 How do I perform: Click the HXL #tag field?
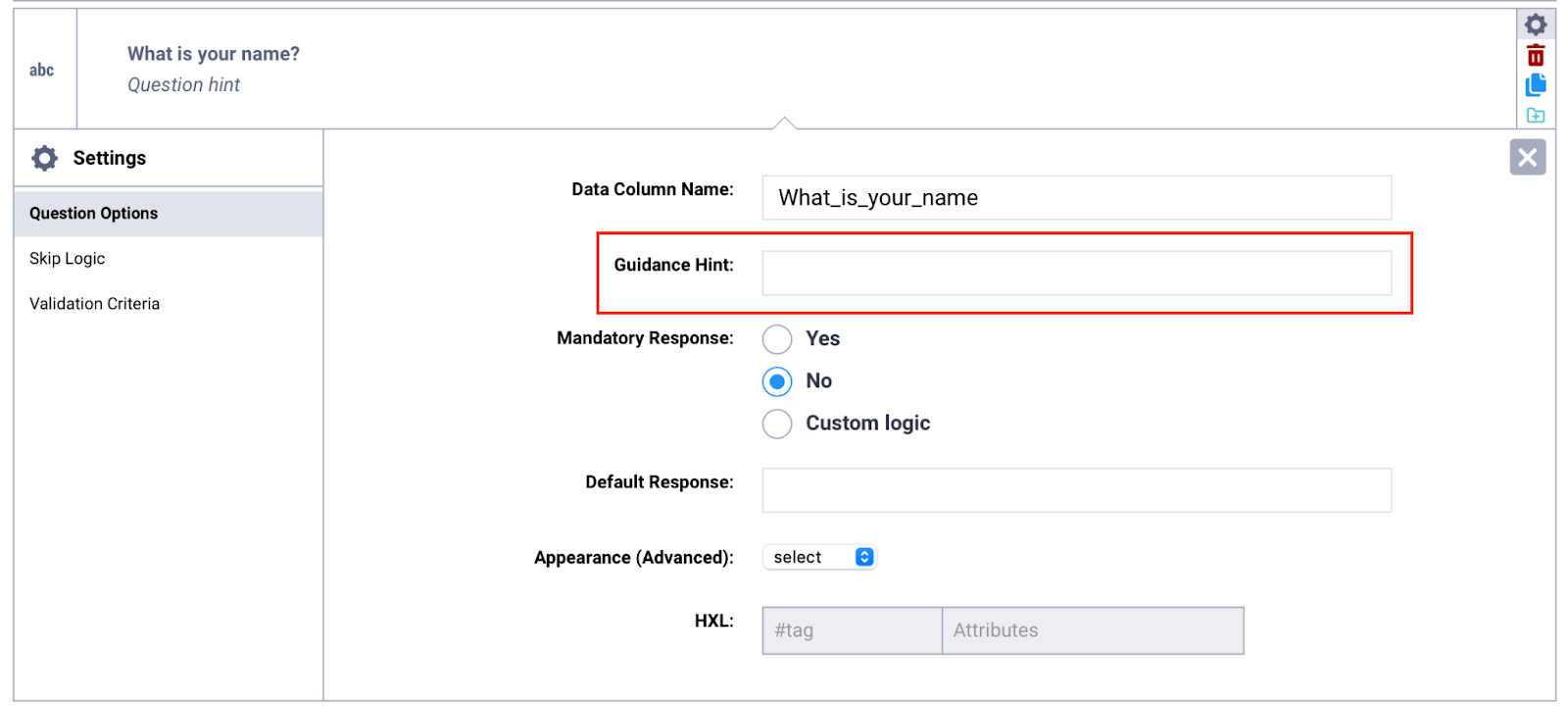click(852, 631)
